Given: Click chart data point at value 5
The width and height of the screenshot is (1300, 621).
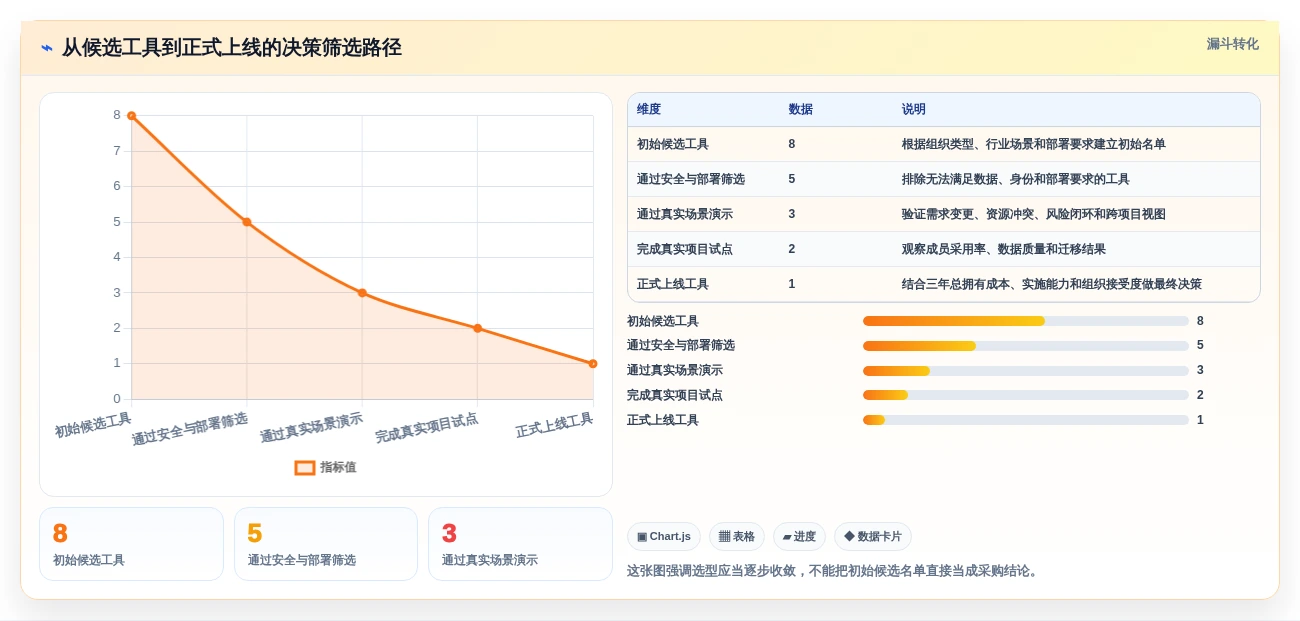Looking at the screenshot, I should click(x=247, y=222).
